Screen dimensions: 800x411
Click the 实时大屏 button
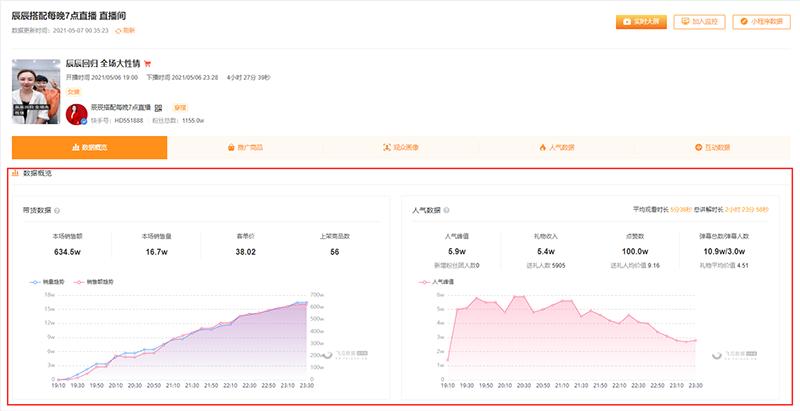tap(641, 21)
